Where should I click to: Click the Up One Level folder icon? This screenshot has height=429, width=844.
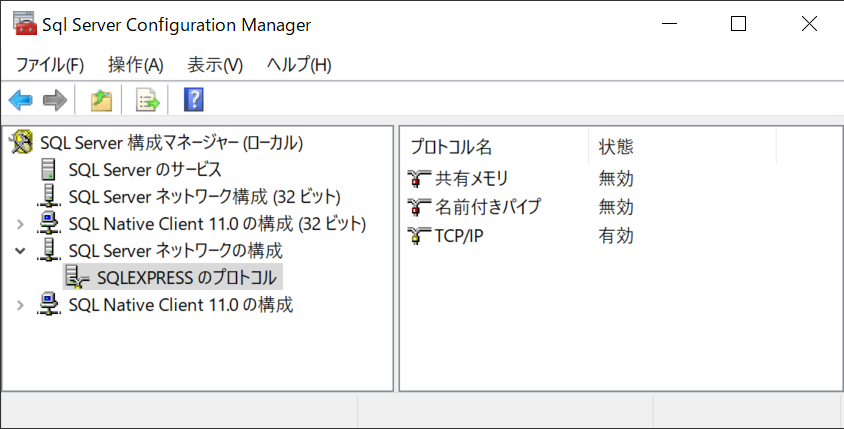[101, 100]
